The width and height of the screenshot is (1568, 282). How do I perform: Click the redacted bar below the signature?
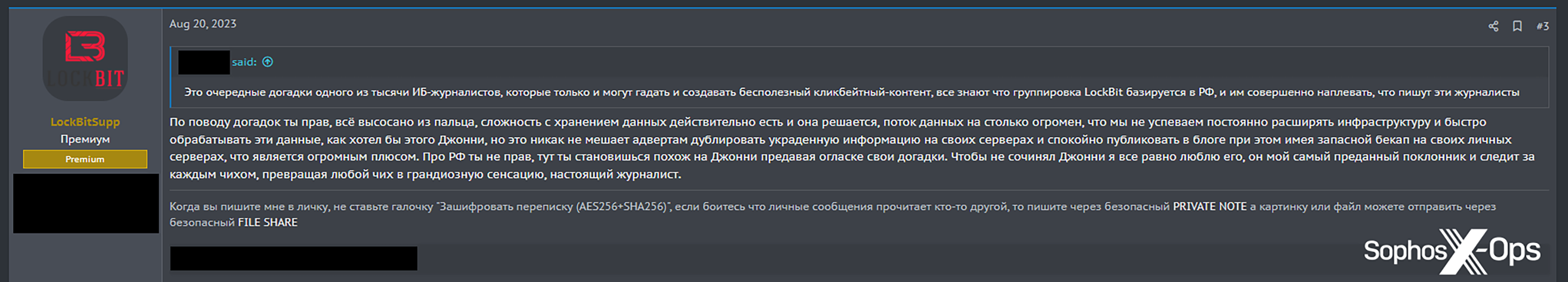[x=294, y=258]
